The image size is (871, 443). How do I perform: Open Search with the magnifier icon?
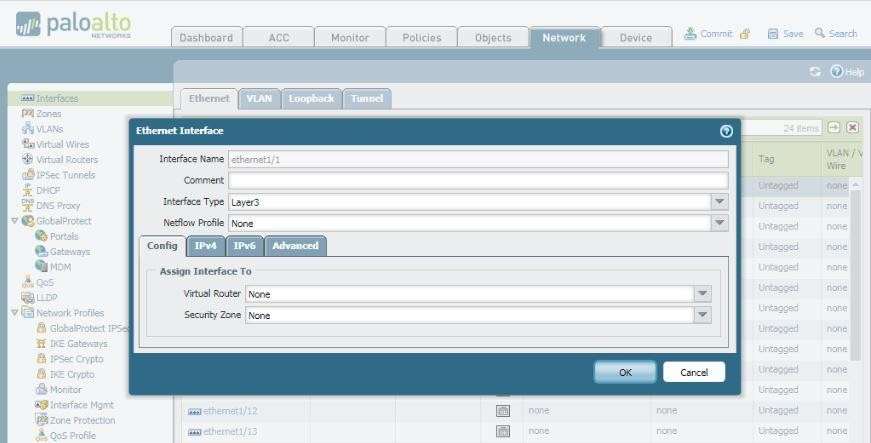820,33
